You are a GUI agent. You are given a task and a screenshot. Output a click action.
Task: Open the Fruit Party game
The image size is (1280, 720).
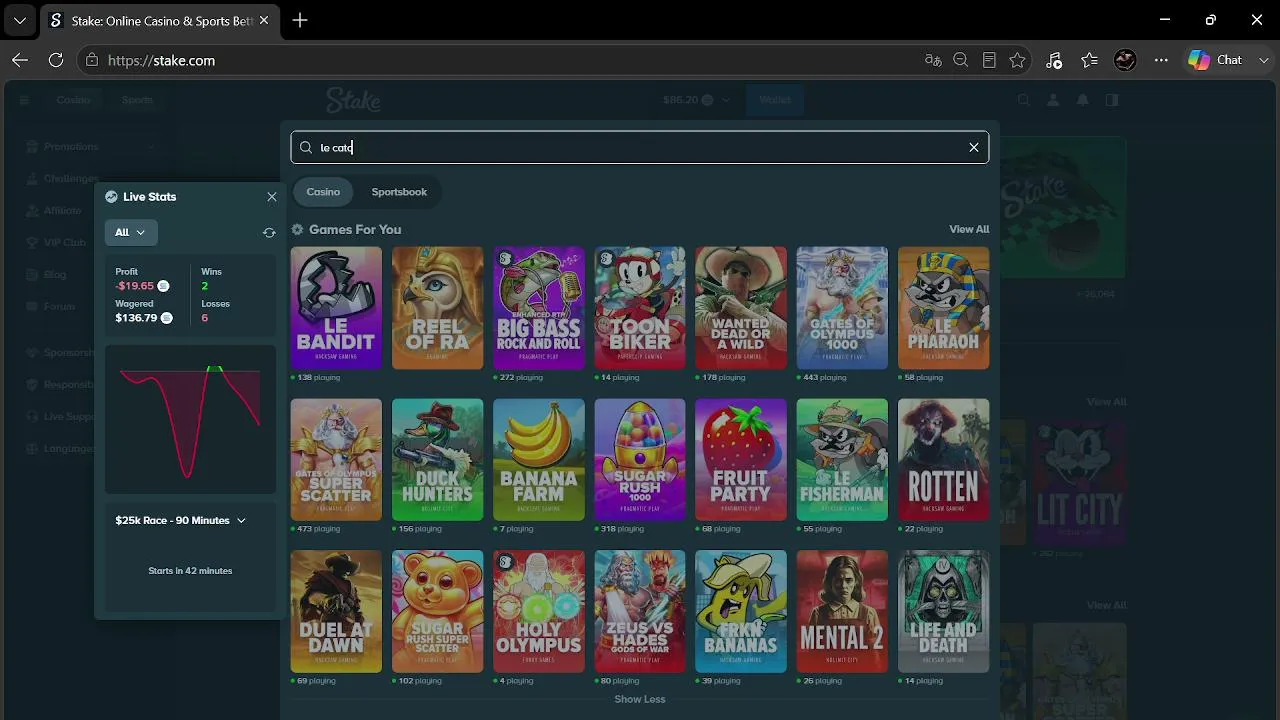tap(741, 460)
